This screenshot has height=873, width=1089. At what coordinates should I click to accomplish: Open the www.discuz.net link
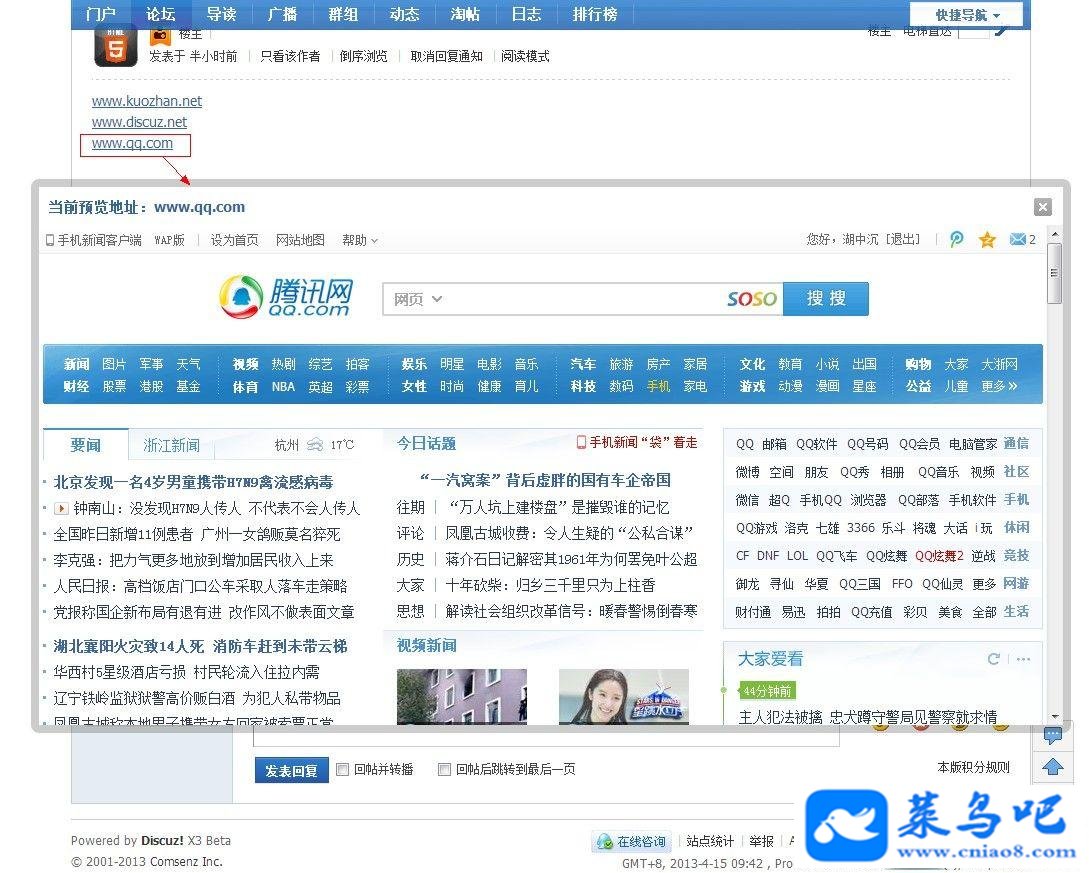(x=139, y=122)
